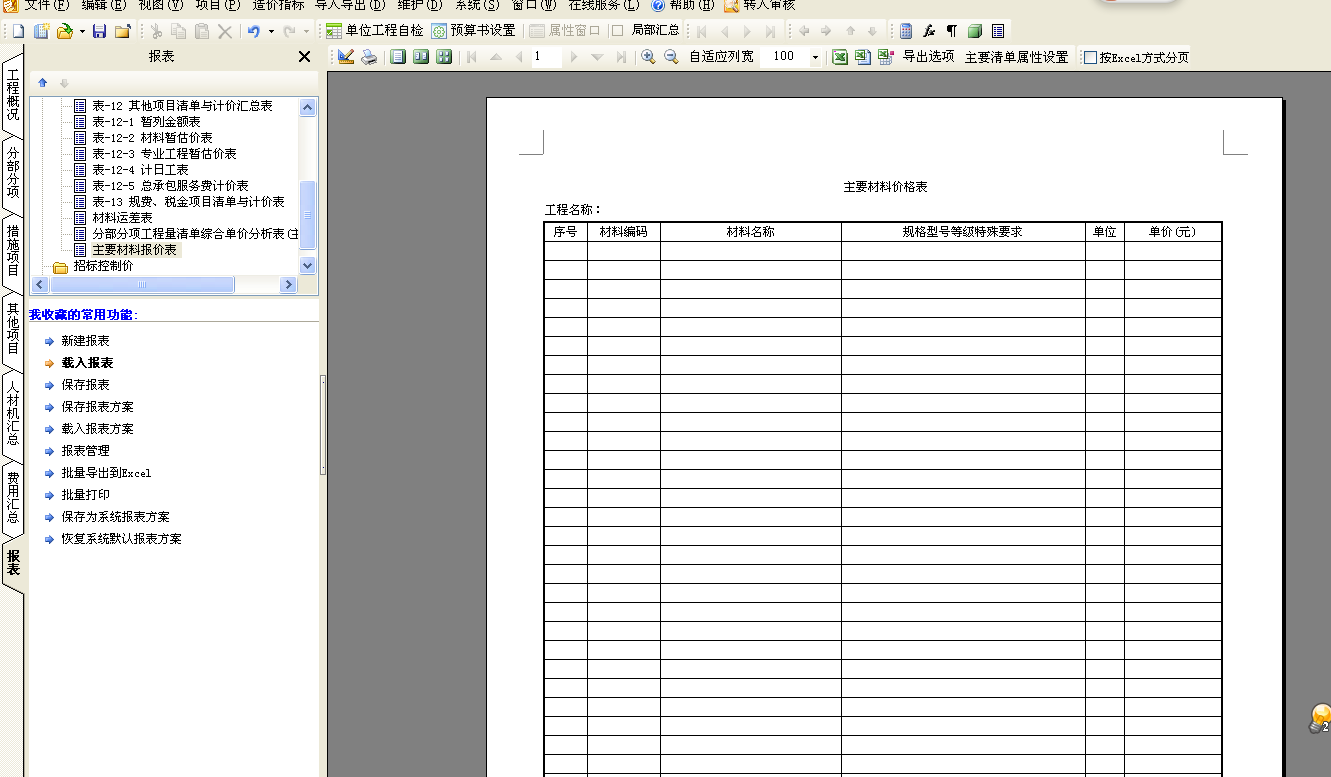Viewport: 1331px width, 777px height.
Task: Click 导出选项 button
Action: (928, 57)
